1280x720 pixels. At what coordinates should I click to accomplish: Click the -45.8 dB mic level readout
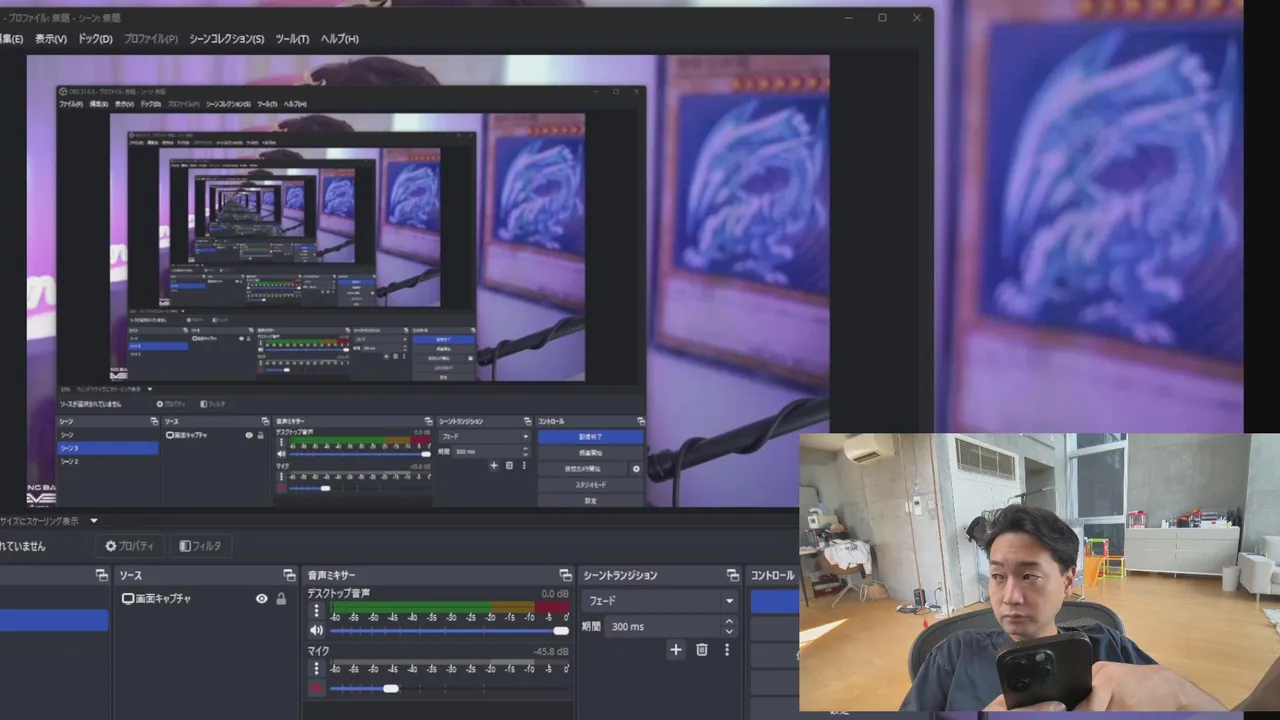point(551,651)
